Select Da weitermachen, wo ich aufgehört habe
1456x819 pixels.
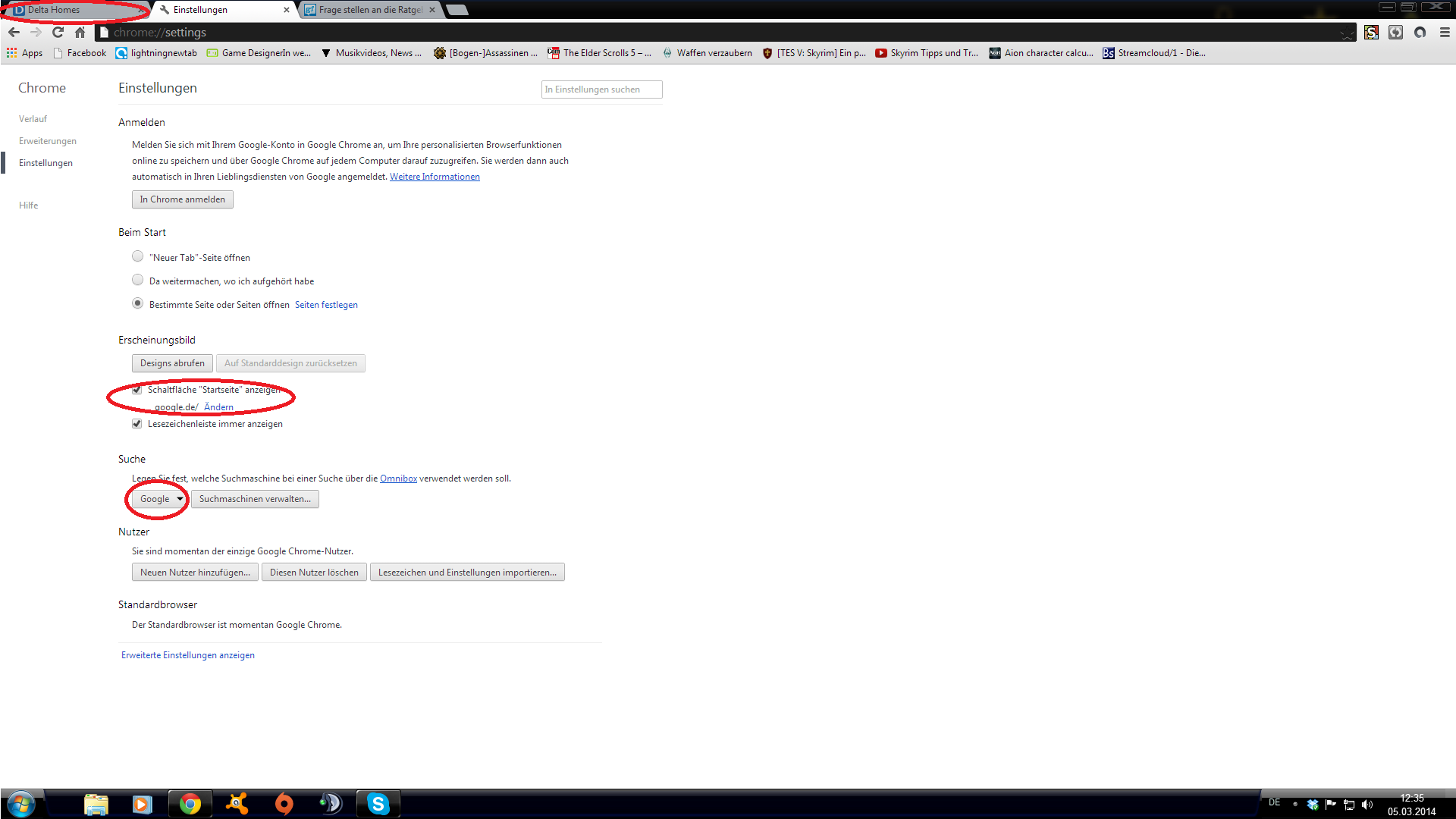[x=137, y=280]
